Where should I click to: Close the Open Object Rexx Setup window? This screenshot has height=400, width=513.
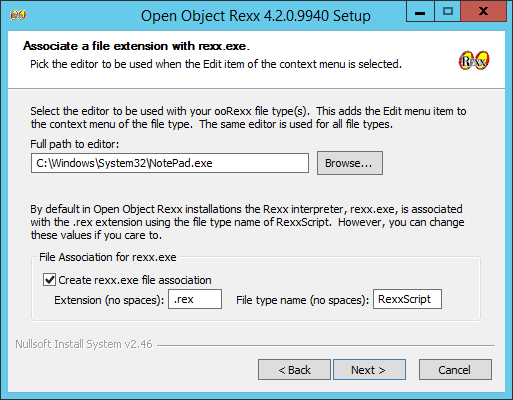[483, 12]
